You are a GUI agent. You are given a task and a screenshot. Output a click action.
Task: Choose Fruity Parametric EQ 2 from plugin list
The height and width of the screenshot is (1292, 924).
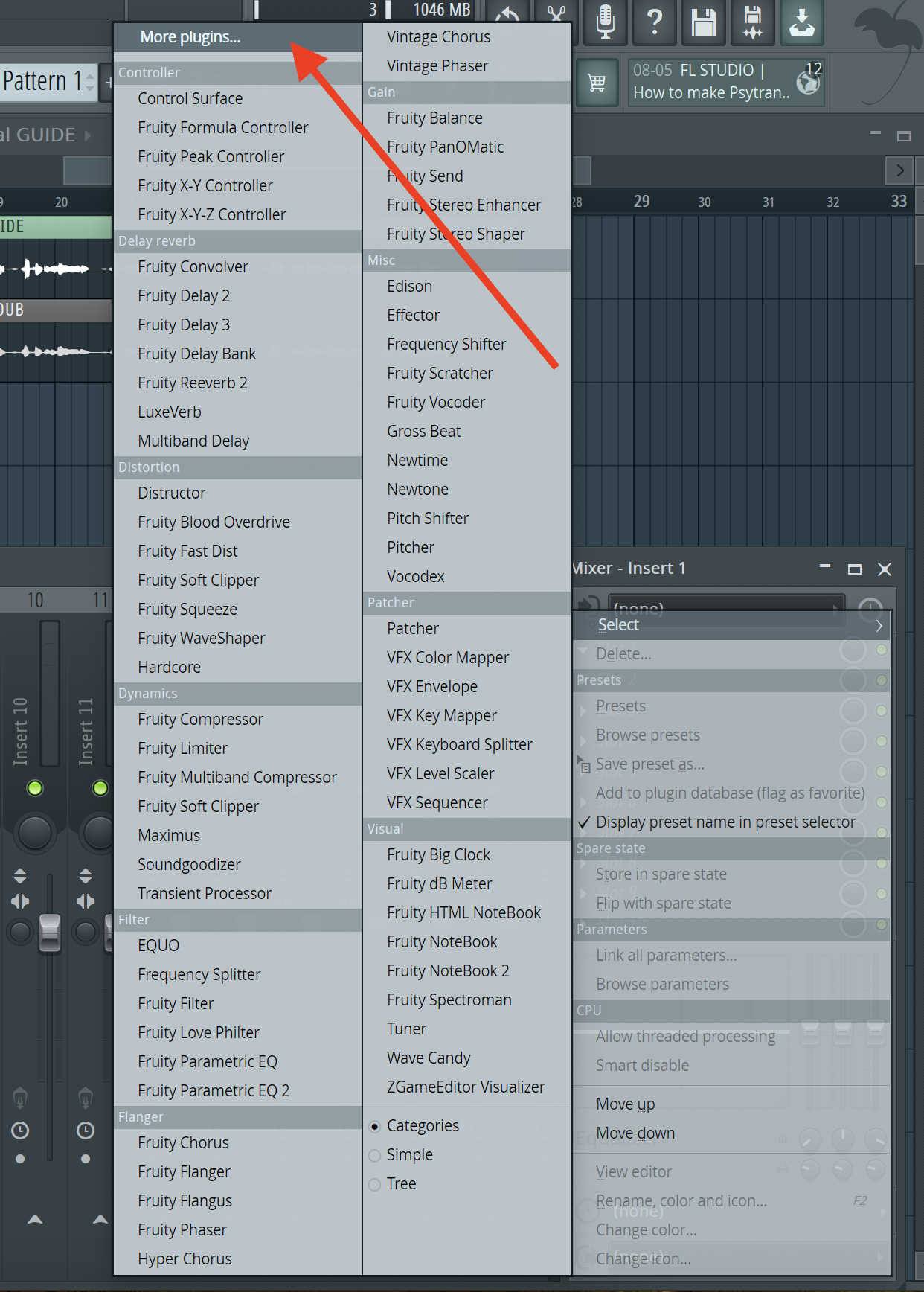coord(214,1091)
